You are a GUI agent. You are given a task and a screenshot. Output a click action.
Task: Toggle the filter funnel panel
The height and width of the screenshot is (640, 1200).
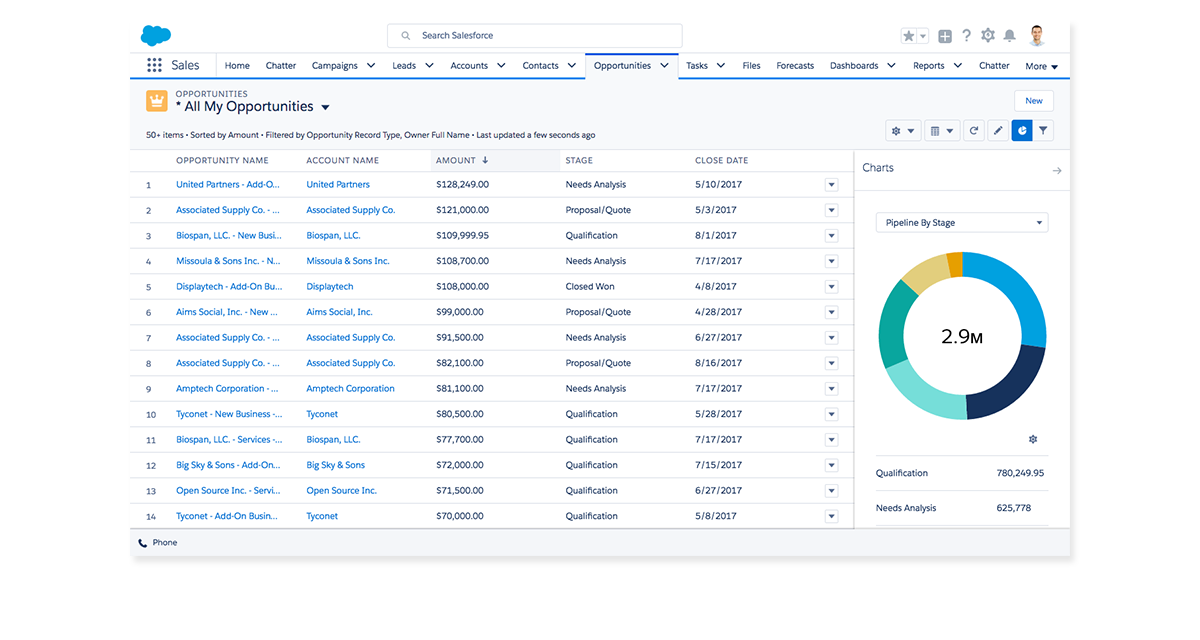coord(1043,130)
